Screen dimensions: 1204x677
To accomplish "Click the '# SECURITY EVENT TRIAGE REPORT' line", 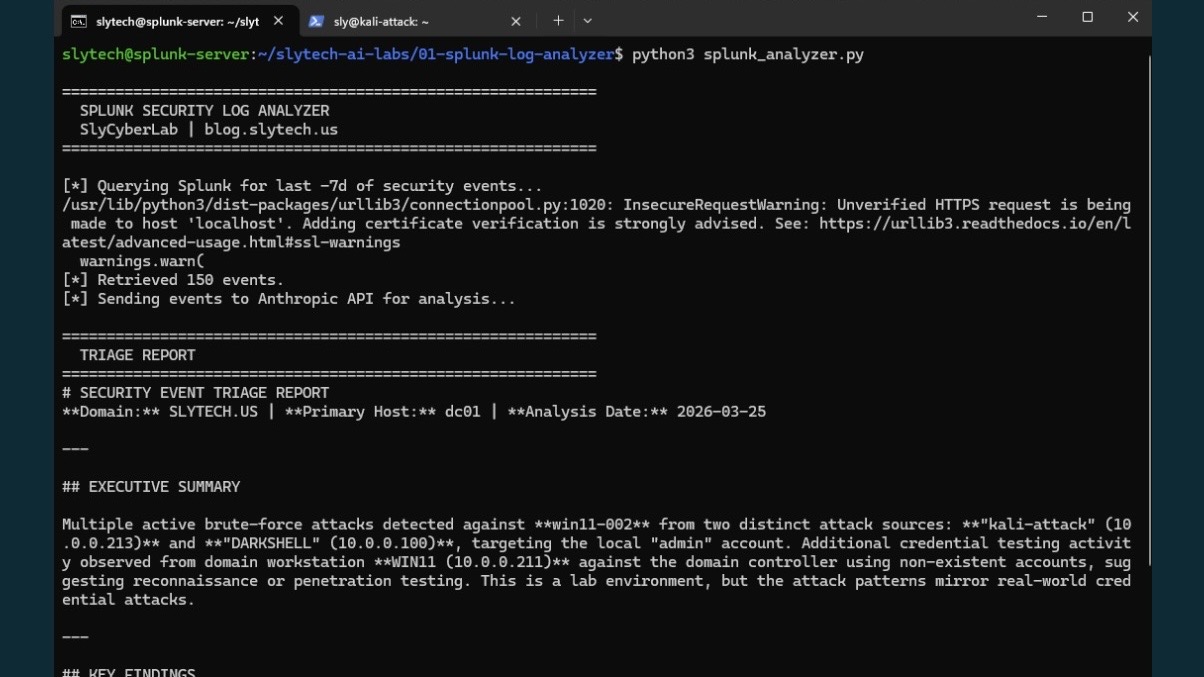I will tap(195, 393).
